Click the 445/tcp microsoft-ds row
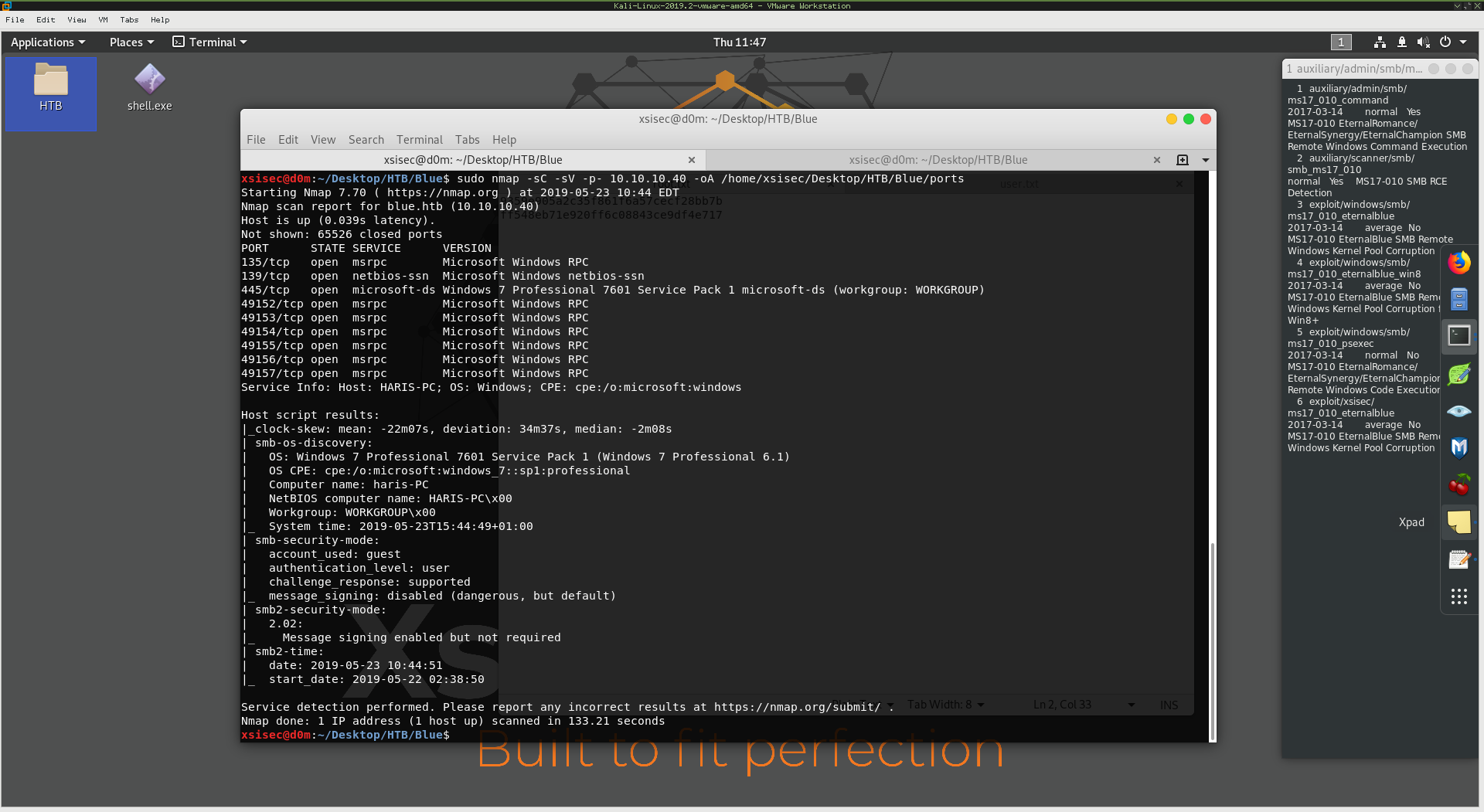This screenshot has width=1484, height=812. [613, 290]
